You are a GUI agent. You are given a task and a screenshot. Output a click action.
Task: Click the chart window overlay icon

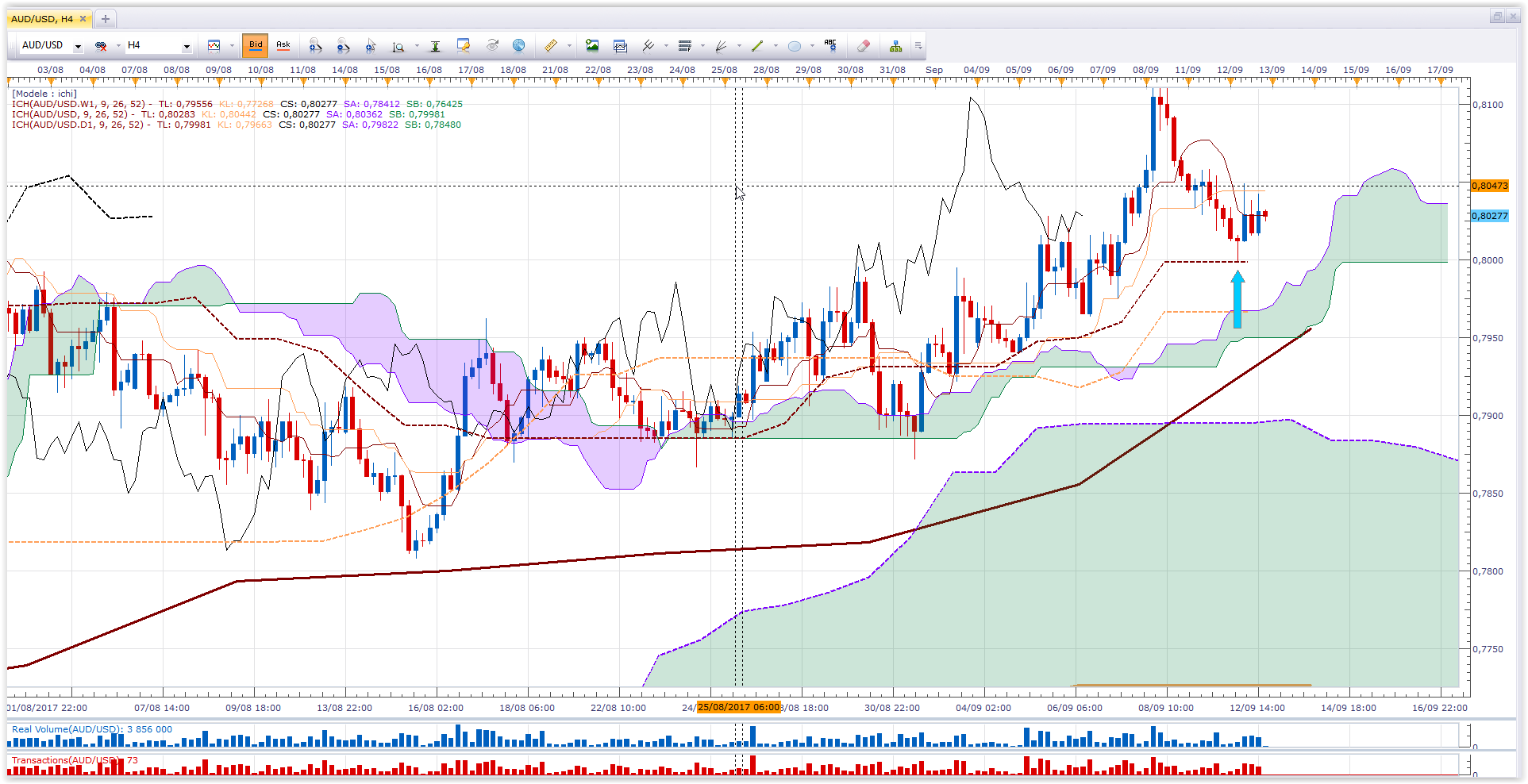(621, 46)
